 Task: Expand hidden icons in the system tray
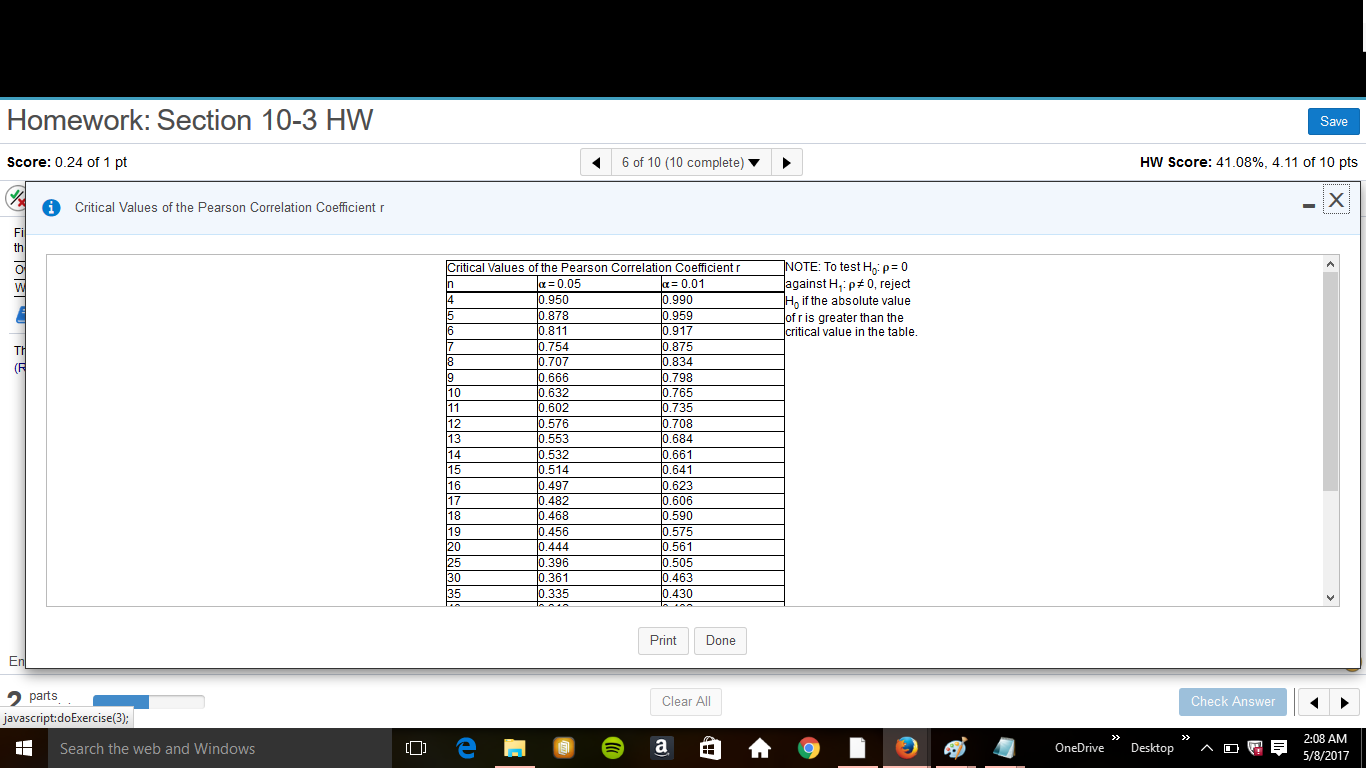(1207, 747)
